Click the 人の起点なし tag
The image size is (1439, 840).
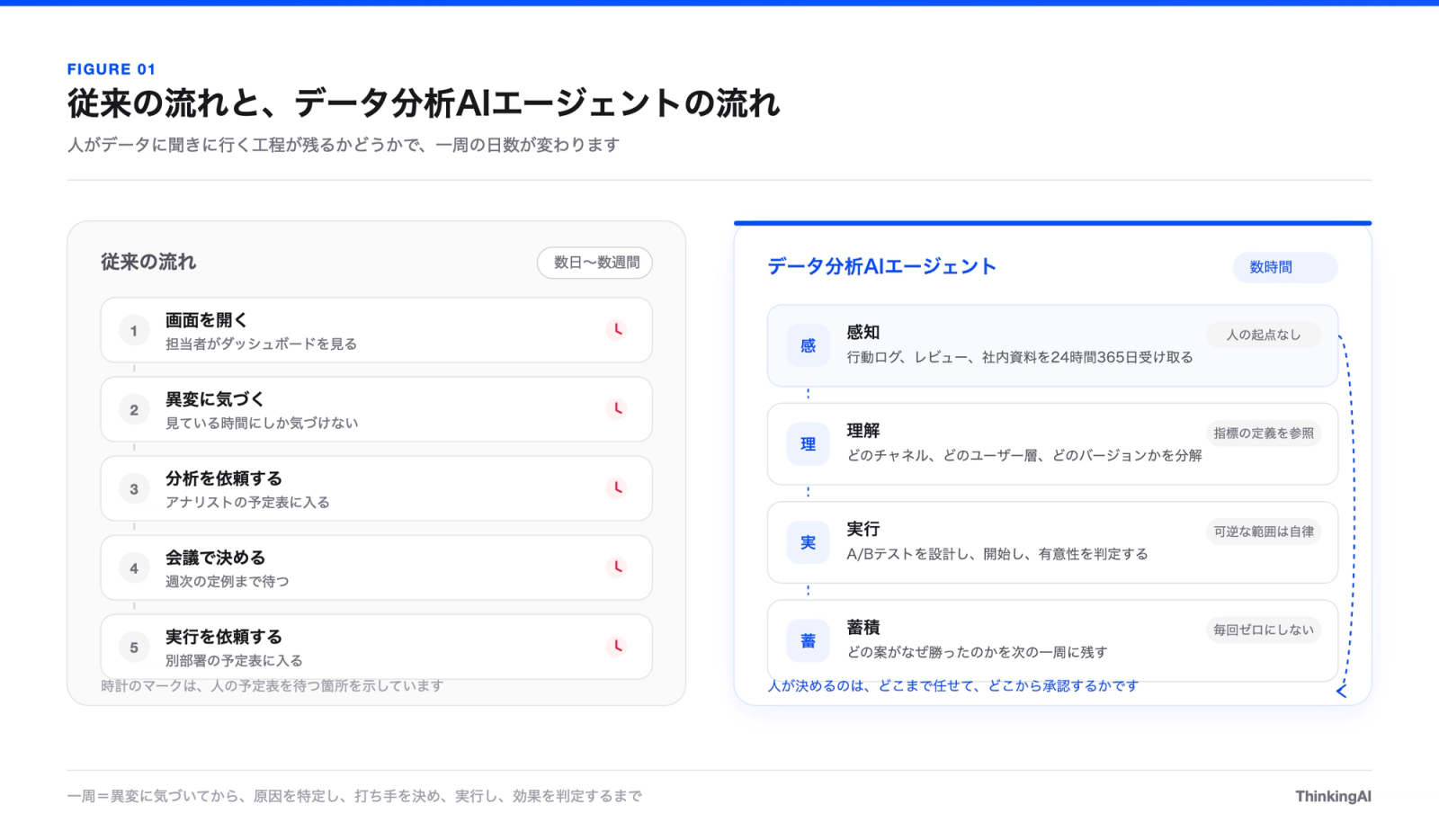(1264, 335)
